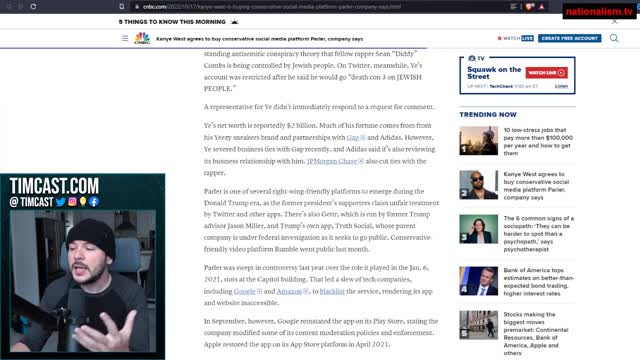640x360 pixels.
Task: Reload the page with the browser refresh icon
Action: point(33,7)
